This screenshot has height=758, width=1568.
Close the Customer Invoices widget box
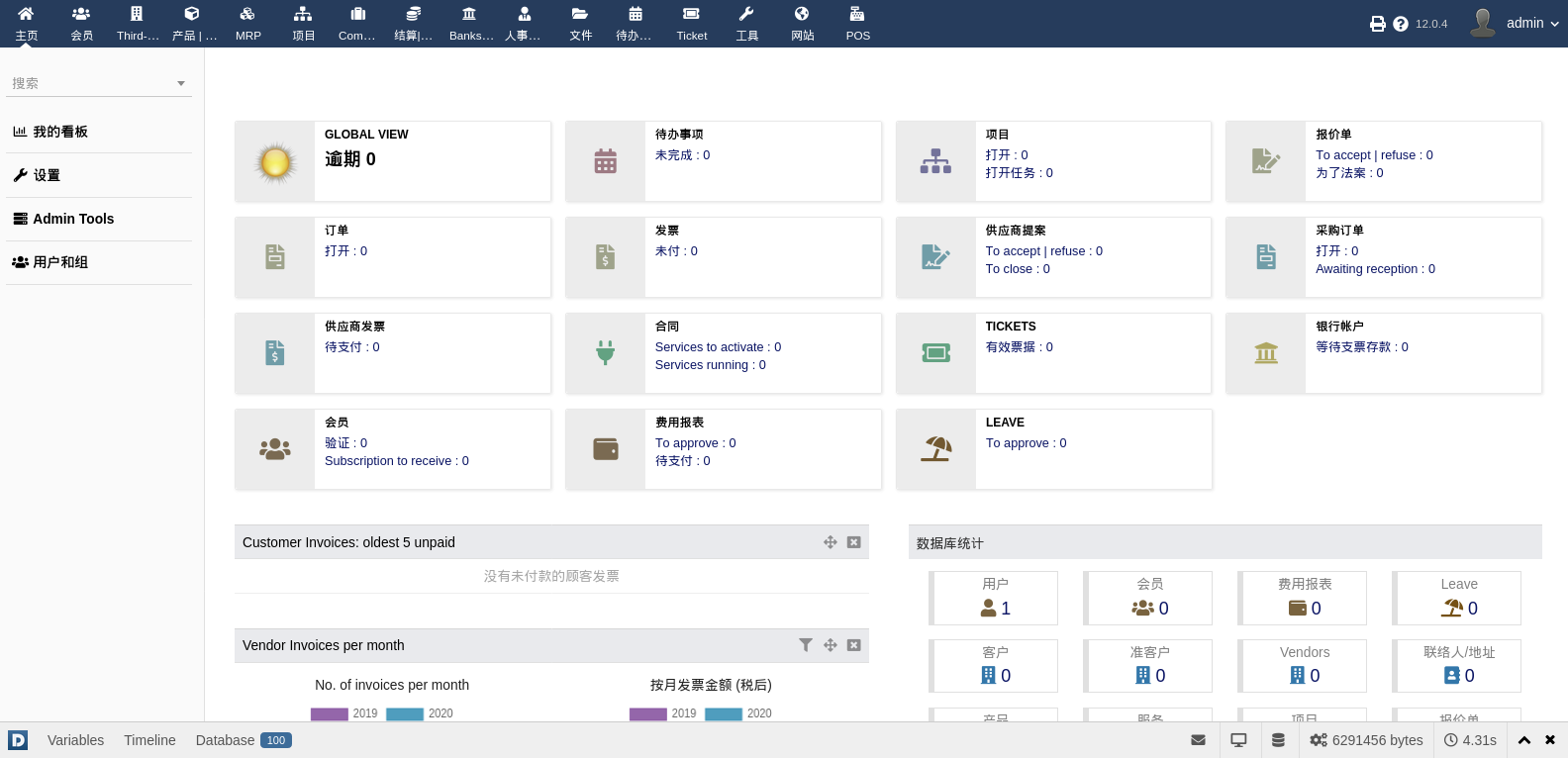pyautogui.click(x=853, y=542)
